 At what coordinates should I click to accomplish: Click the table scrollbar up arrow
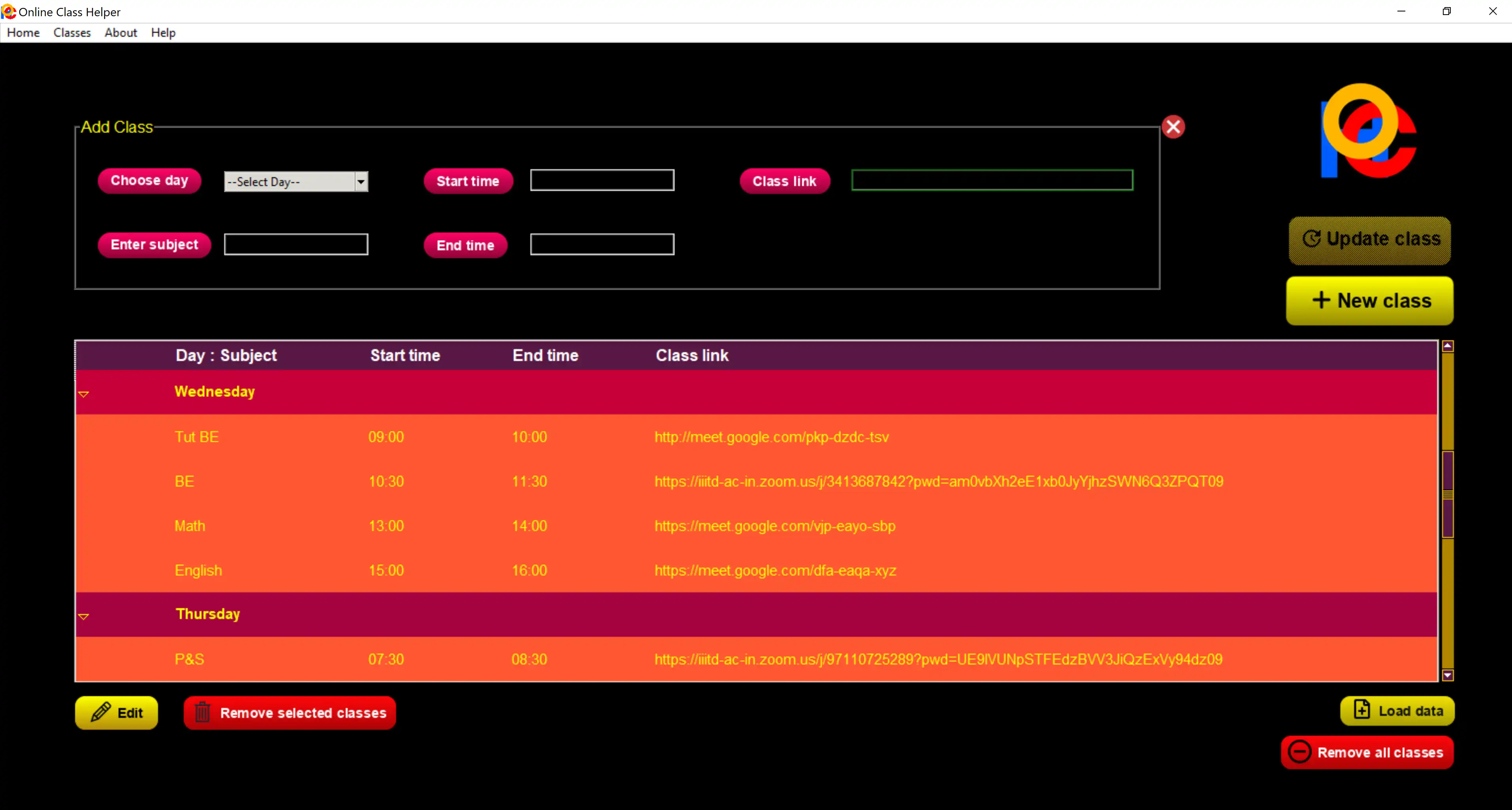[1448, 346]
